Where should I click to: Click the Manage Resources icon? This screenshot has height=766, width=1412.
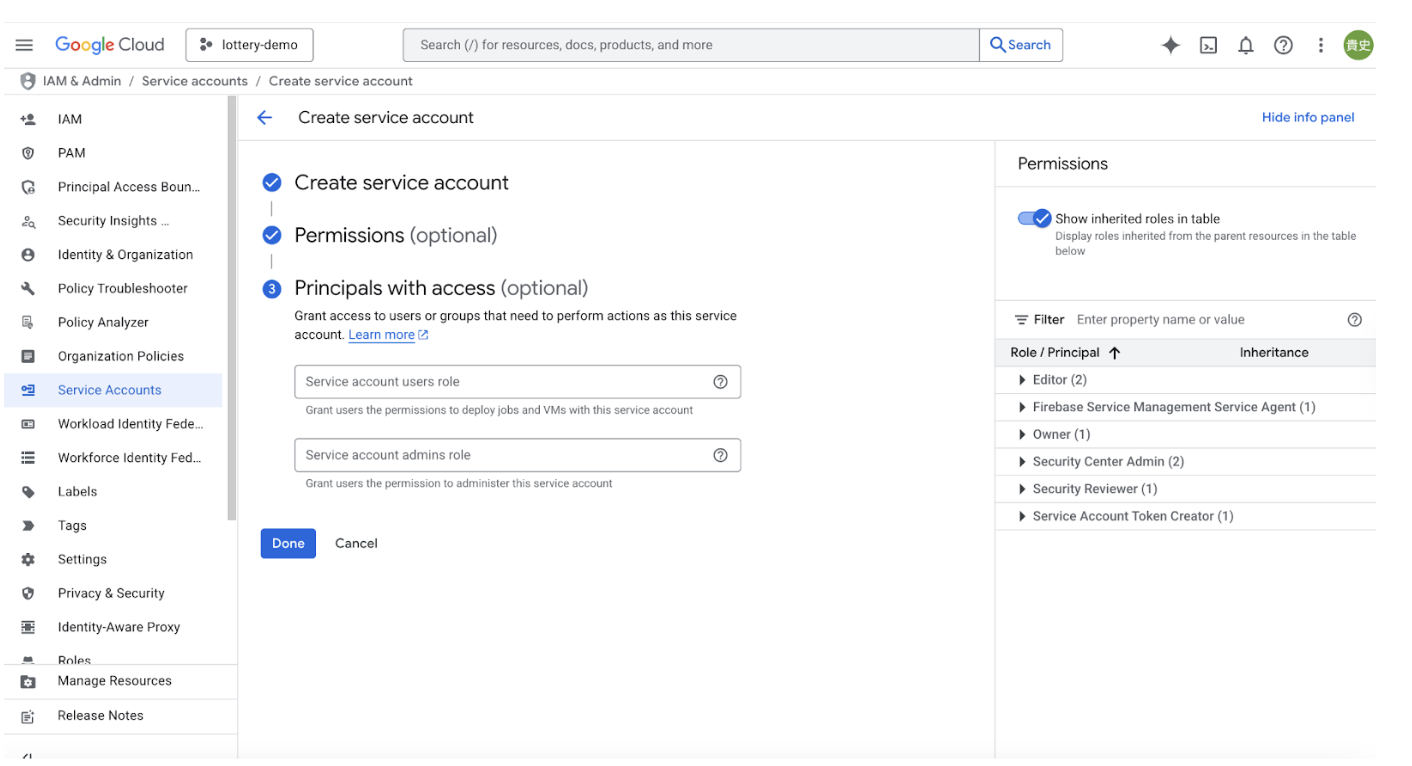click(x=28, y=681)
